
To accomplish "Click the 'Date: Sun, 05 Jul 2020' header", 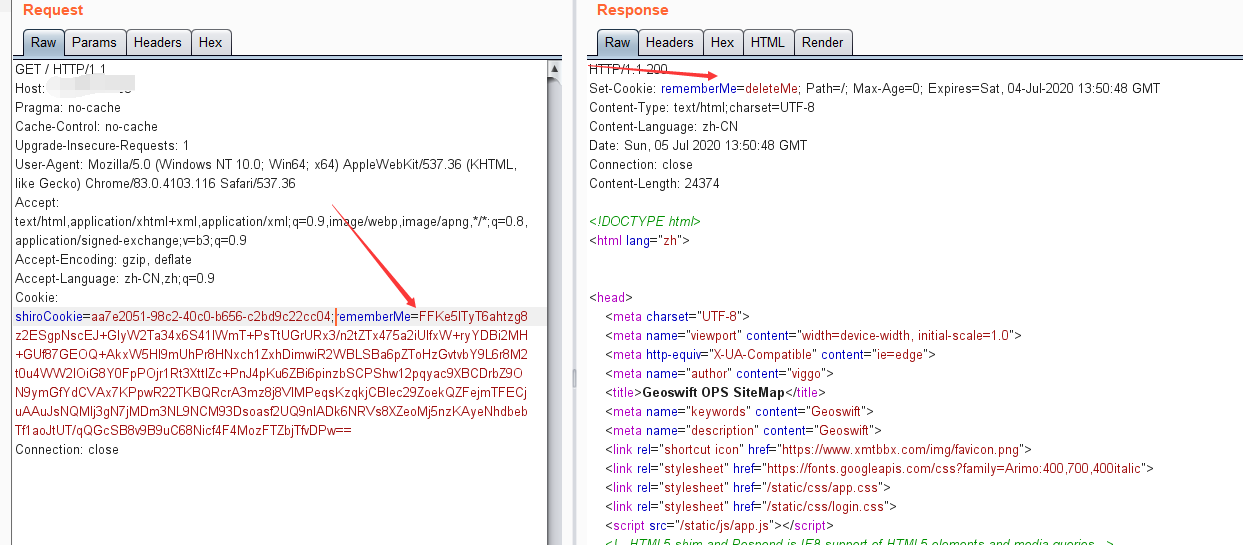I will click(698, 145).
